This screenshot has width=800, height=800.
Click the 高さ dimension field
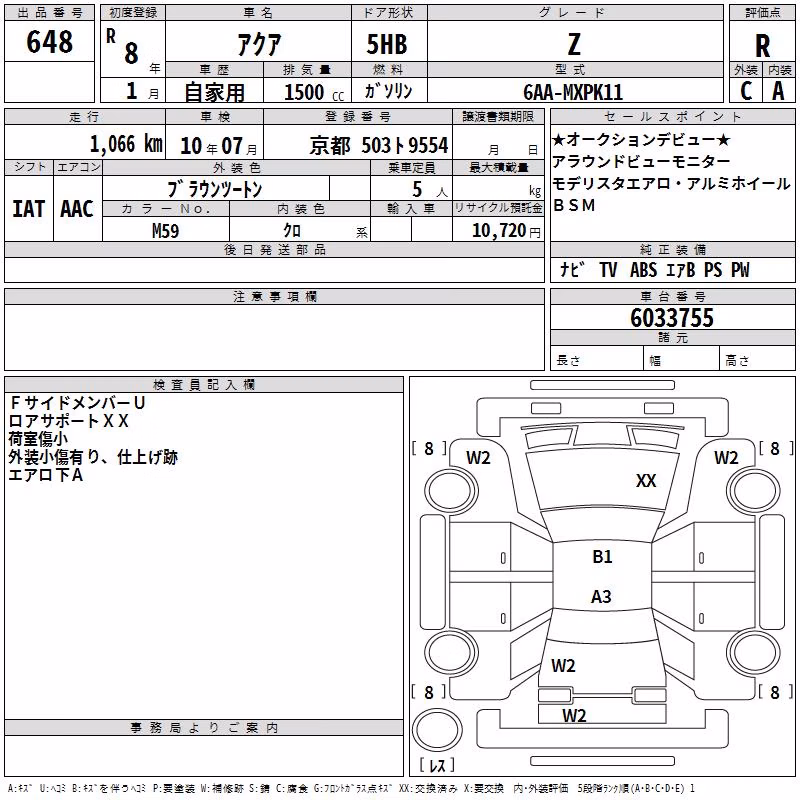(758, 359)
